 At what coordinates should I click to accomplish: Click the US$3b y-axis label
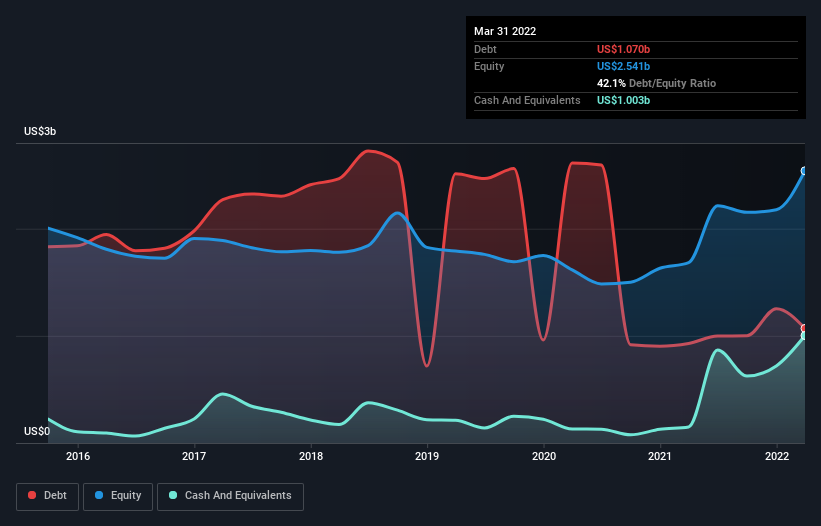[40, 131]
